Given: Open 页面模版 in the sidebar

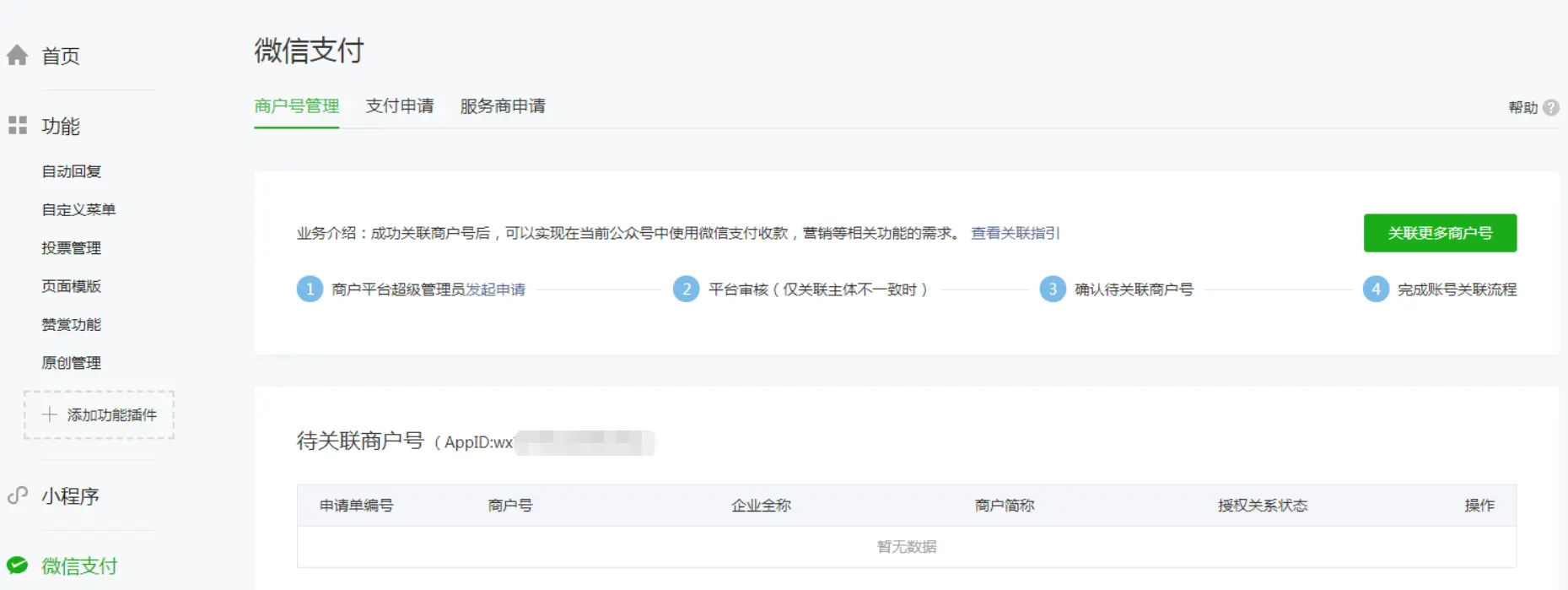Looking at the screenshot, I should point(72,286).
